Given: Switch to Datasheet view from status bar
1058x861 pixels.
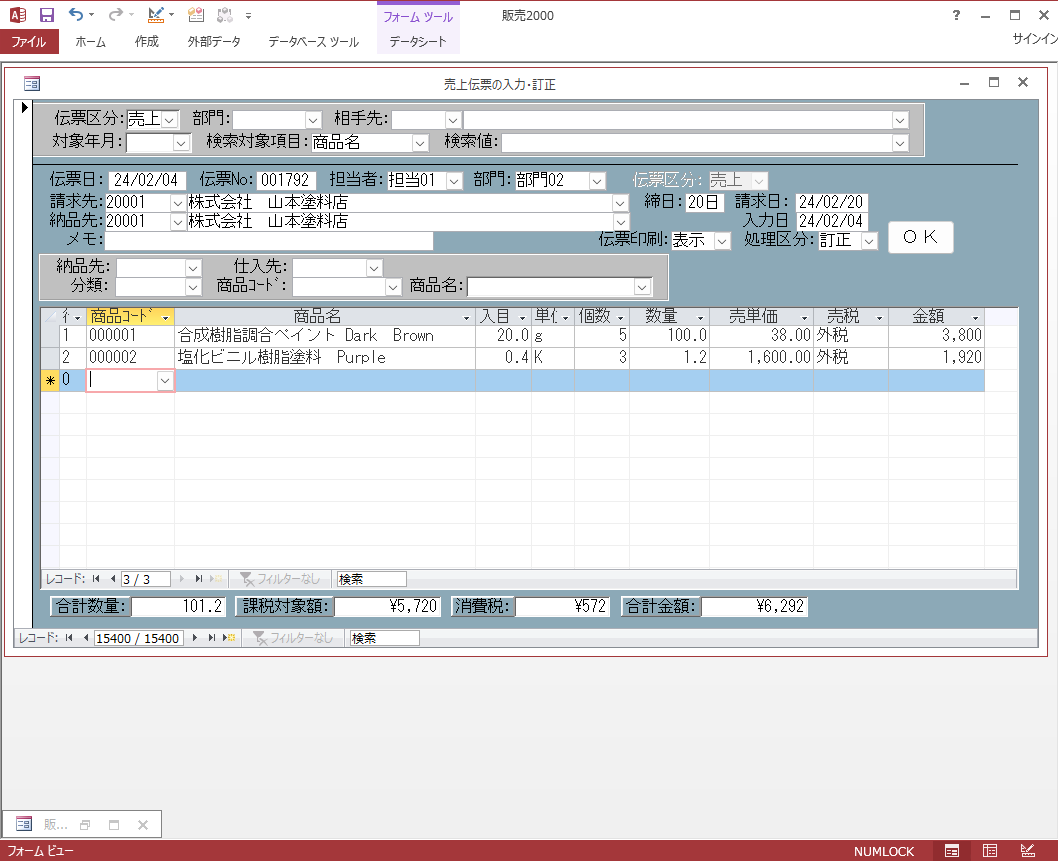Looking at the screenshot, I should pos(990,851).
